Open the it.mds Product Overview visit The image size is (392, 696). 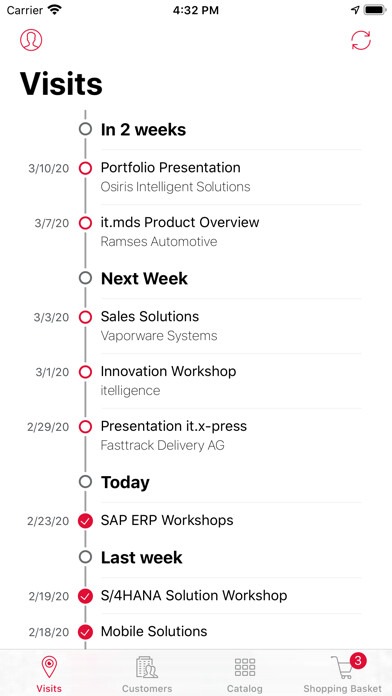pos(231,232)
